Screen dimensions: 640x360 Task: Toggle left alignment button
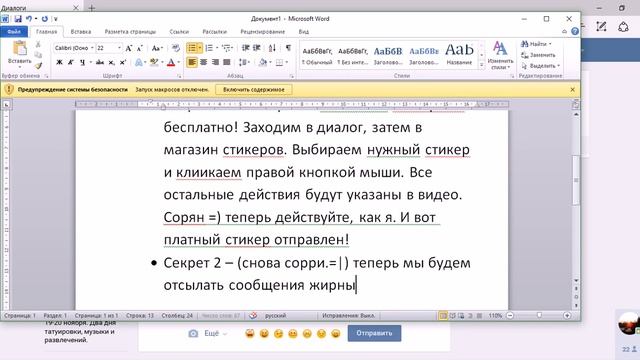(x=192, y=62)
